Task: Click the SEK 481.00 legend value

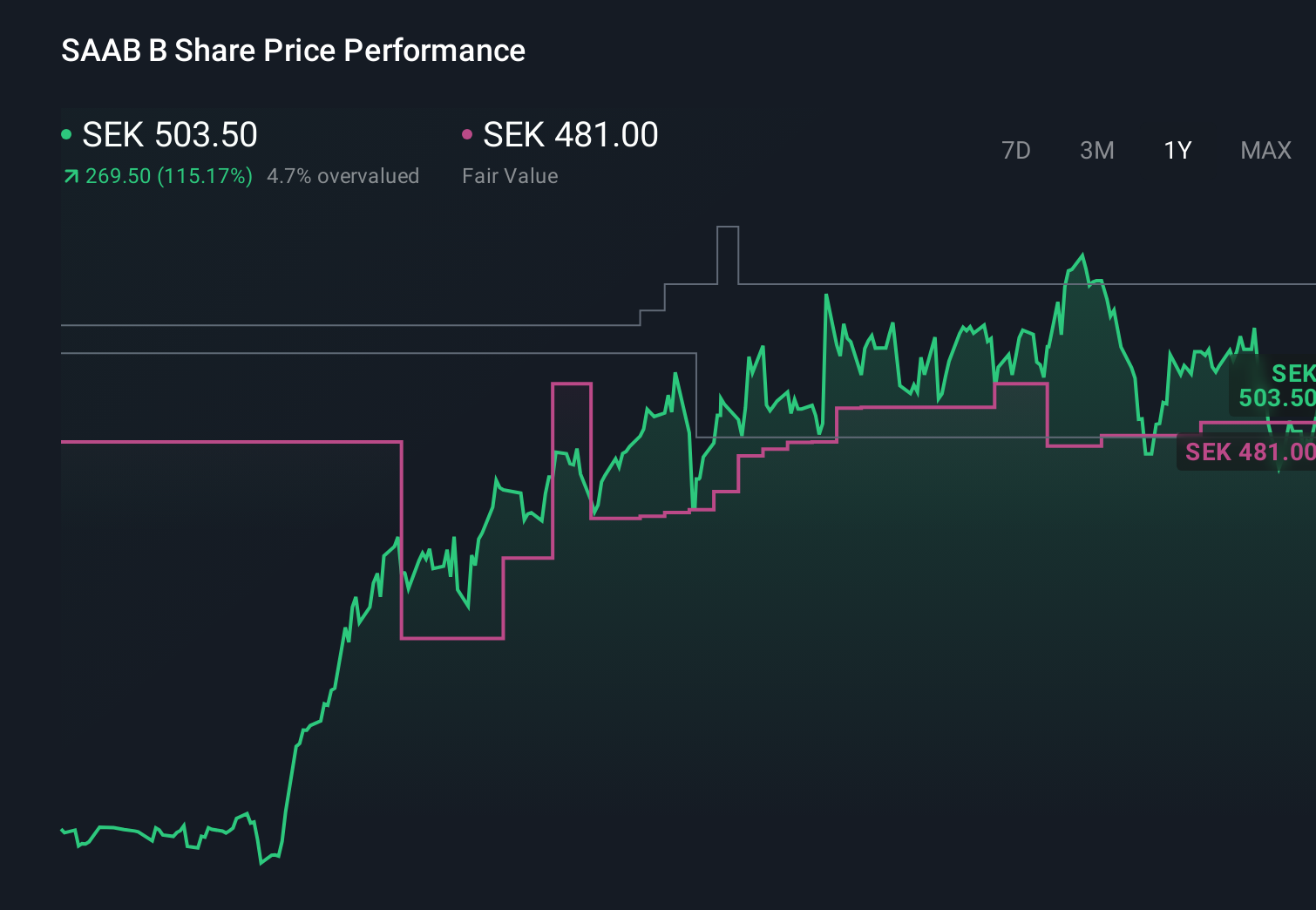Action: (571, 135)
